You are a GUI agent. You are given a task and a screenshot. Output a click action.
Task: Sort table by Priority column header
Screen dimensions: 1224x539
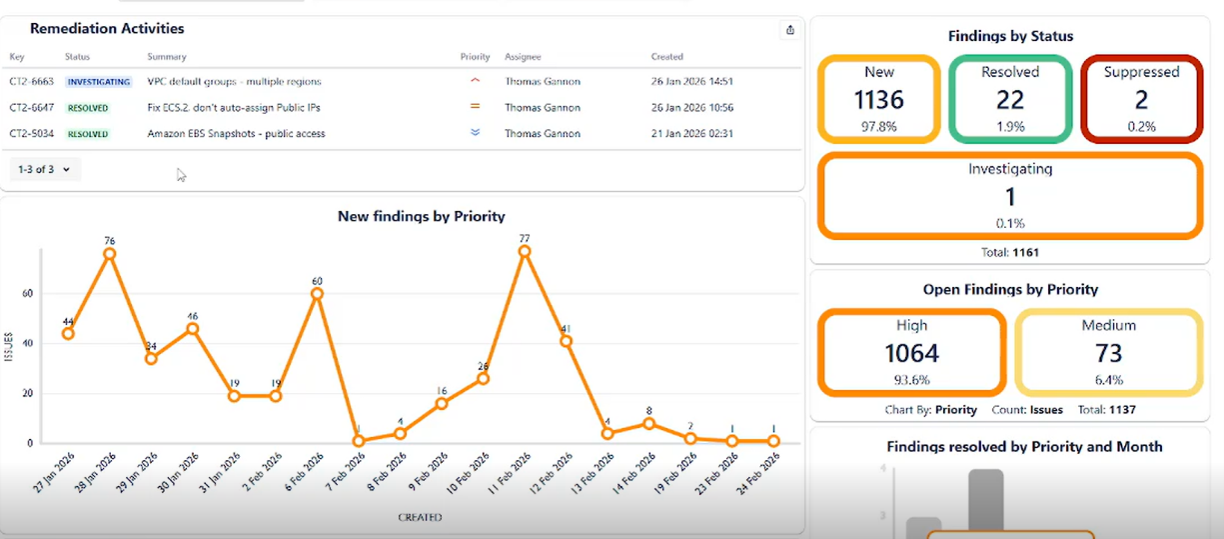point(475,57)
